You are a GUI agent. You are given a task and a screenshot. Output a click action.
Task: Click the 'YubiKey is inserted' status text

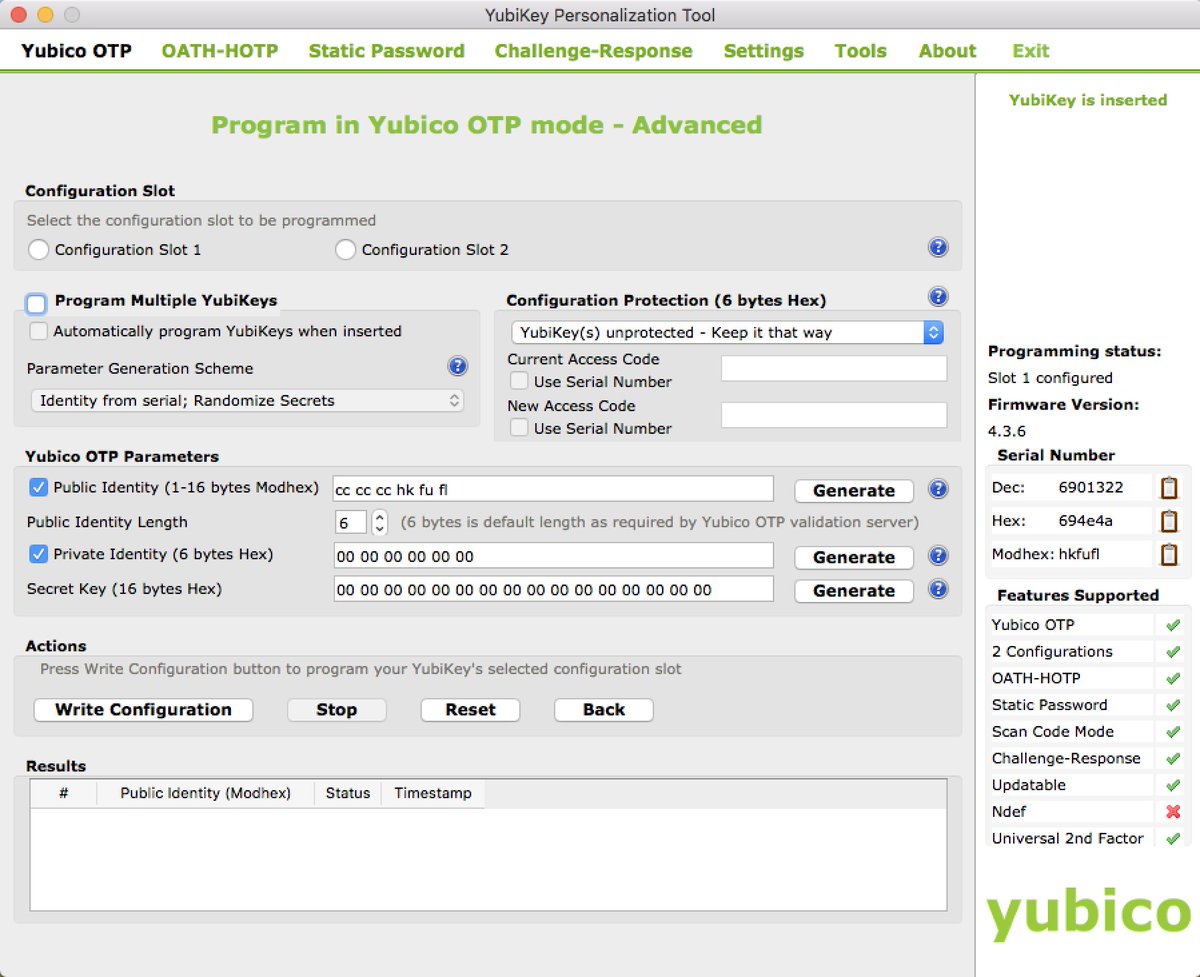[x=1088, y=100]
